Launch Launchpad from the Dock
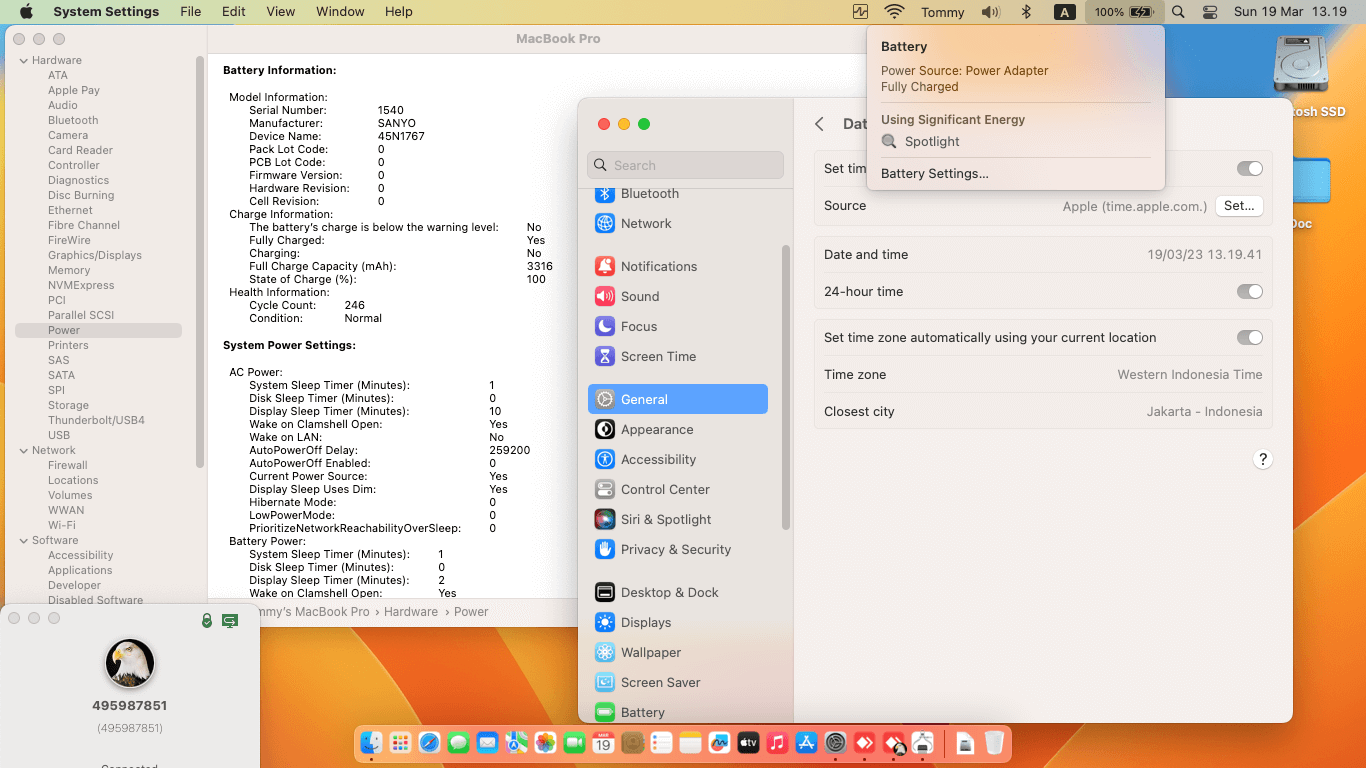This screenshot has height=768, width=1366. 400,743
